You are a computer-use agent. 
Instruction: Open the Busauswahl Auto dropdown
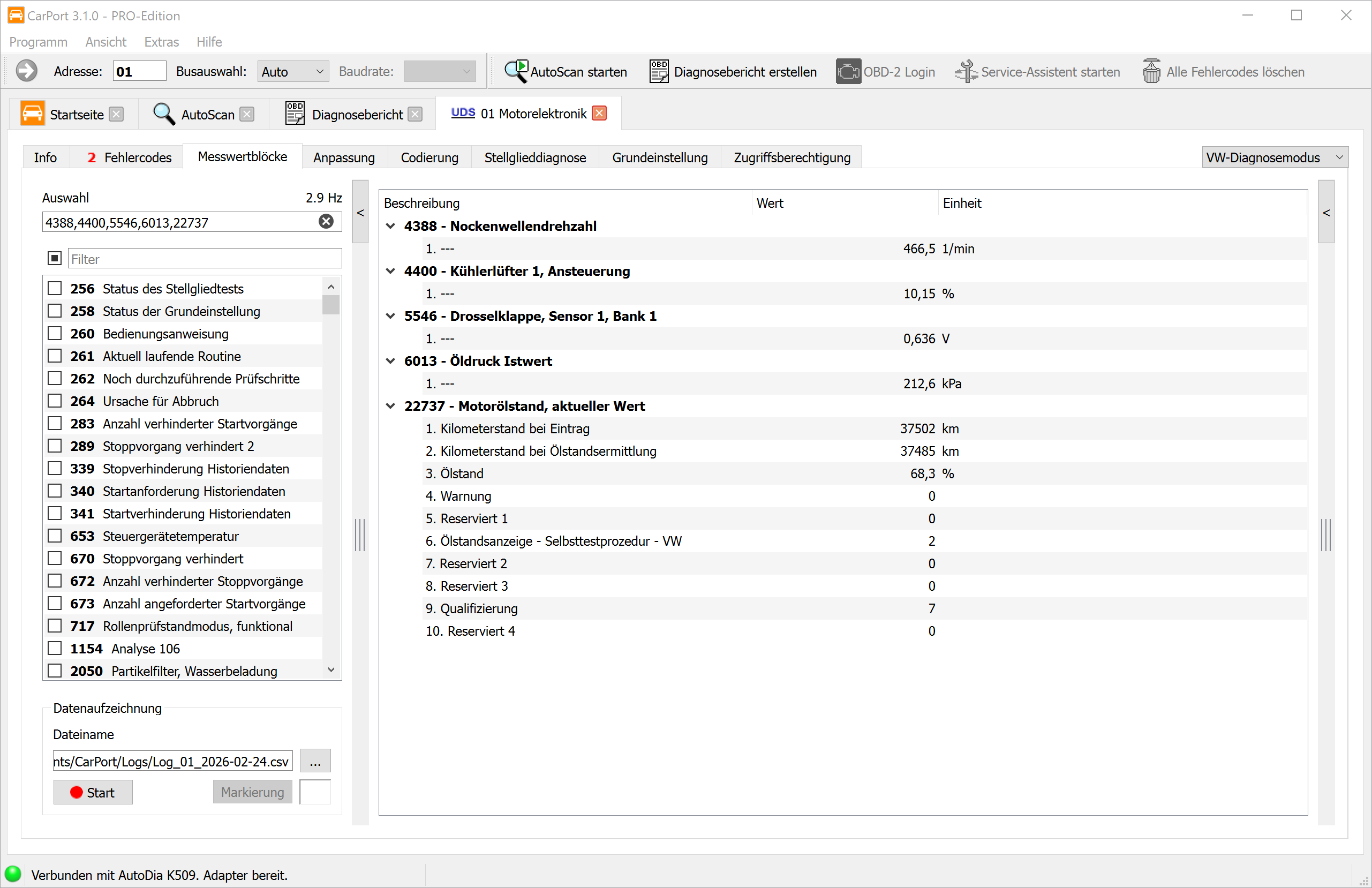(x=293, y=72)
